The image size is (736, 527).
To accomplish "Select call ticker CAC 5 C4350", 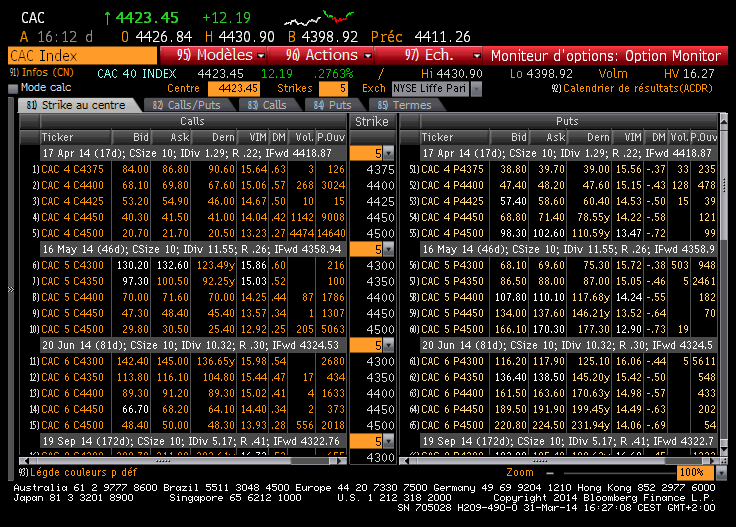I will 72,281.
